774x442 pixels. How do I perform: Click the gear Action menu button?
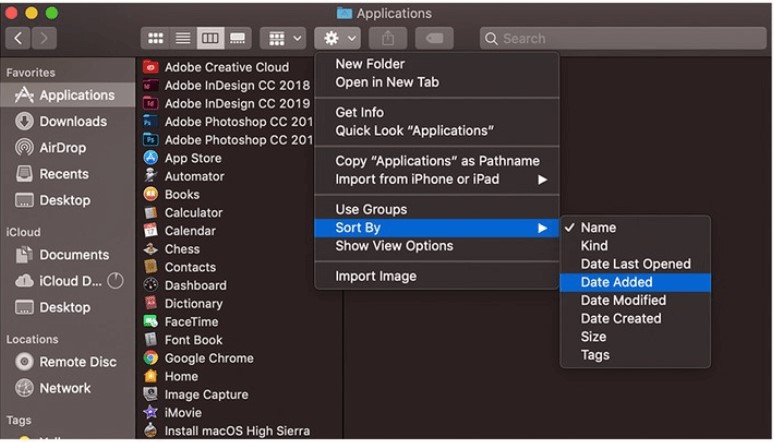click(338, 39)
